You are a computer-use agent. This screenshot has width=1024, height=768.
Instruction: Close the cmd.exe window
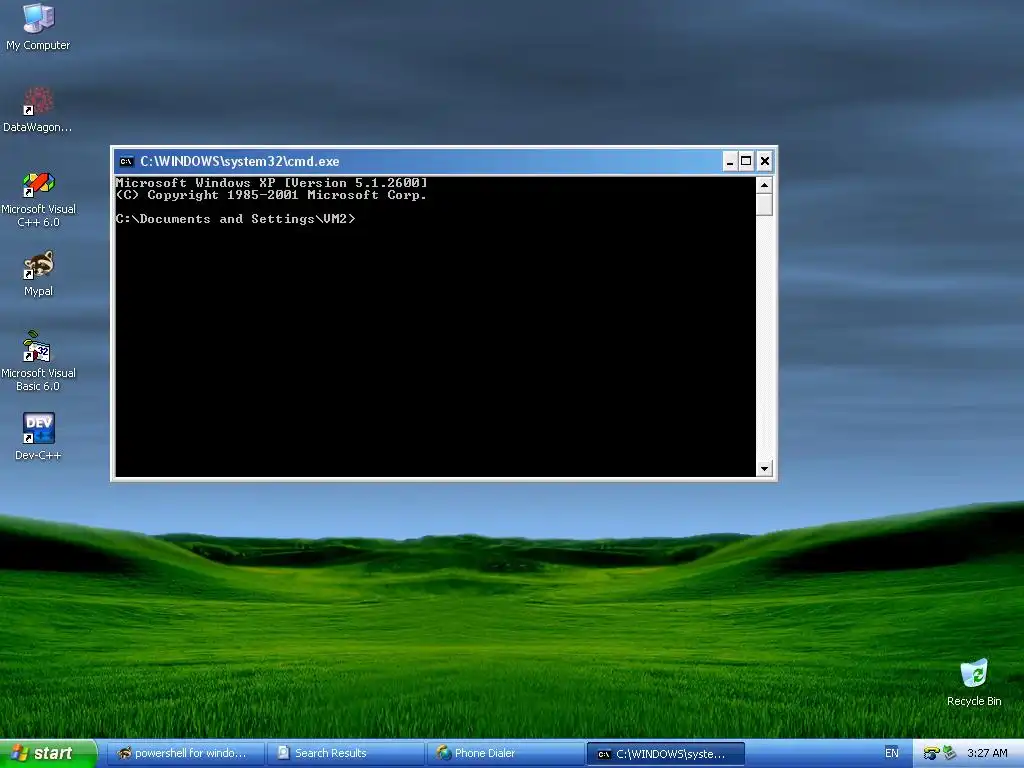[x=765, y=161]
